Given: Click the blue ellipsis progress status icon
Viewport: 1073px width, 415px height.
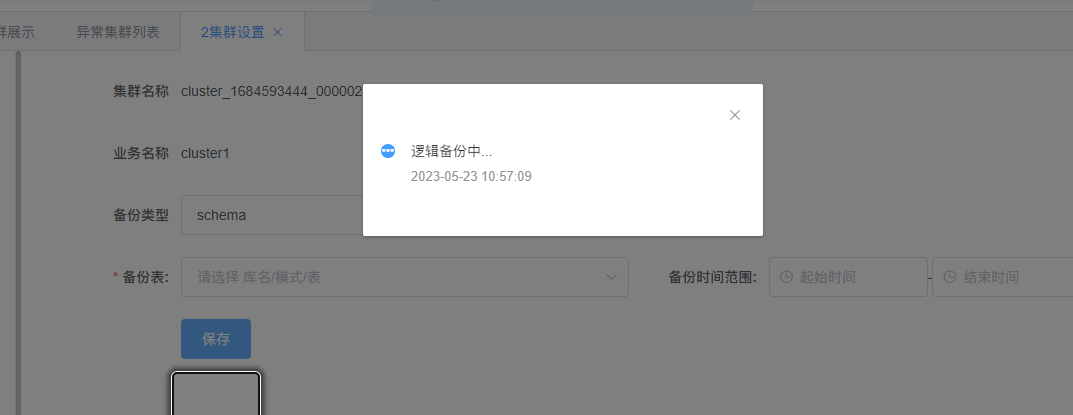Looking at the screenshot, I should [x=388, y=151].
